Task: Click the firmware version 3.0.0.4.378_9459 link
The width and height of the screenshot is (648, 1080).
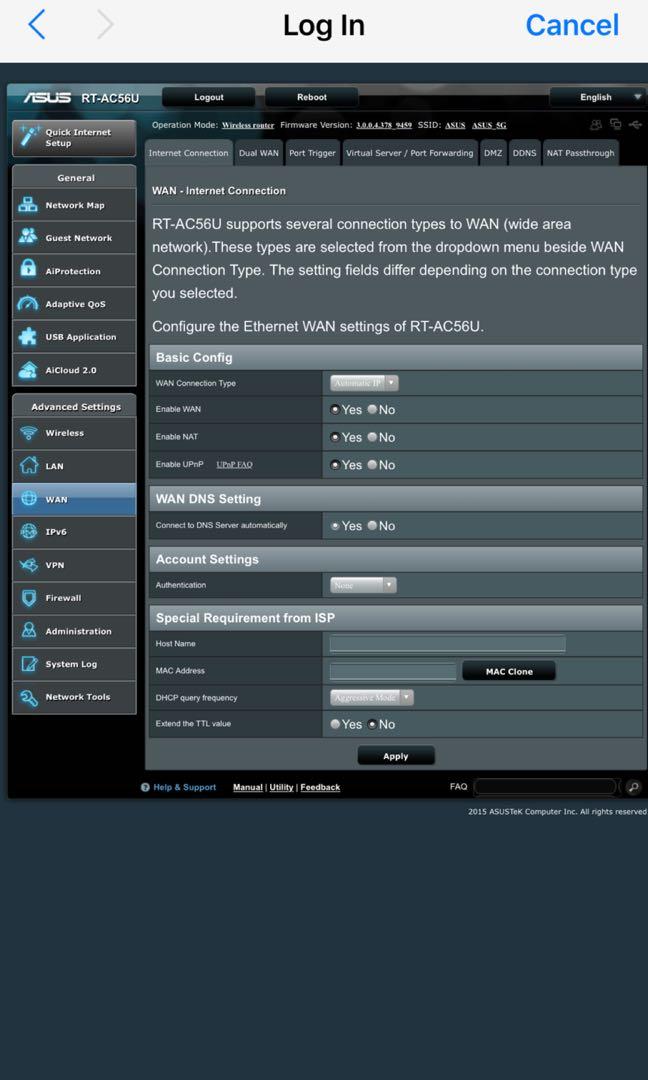Action: tap(384, 125)
